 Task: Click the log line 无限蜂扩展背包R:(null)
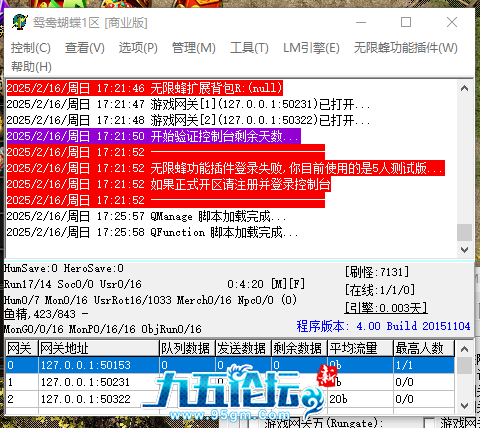click(x=145, y=88)
